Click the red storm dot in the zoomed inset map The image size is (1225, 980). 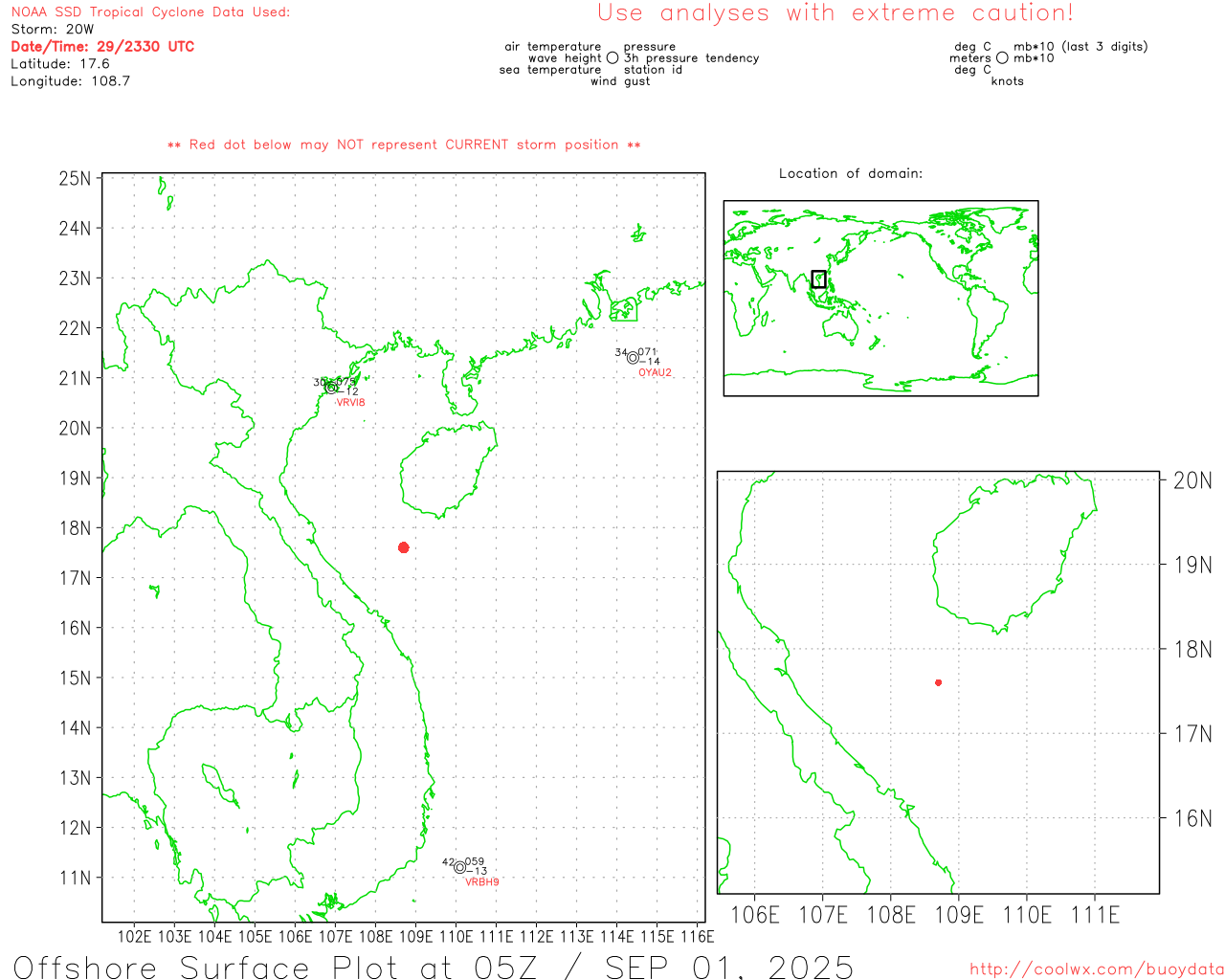point(939,682)
